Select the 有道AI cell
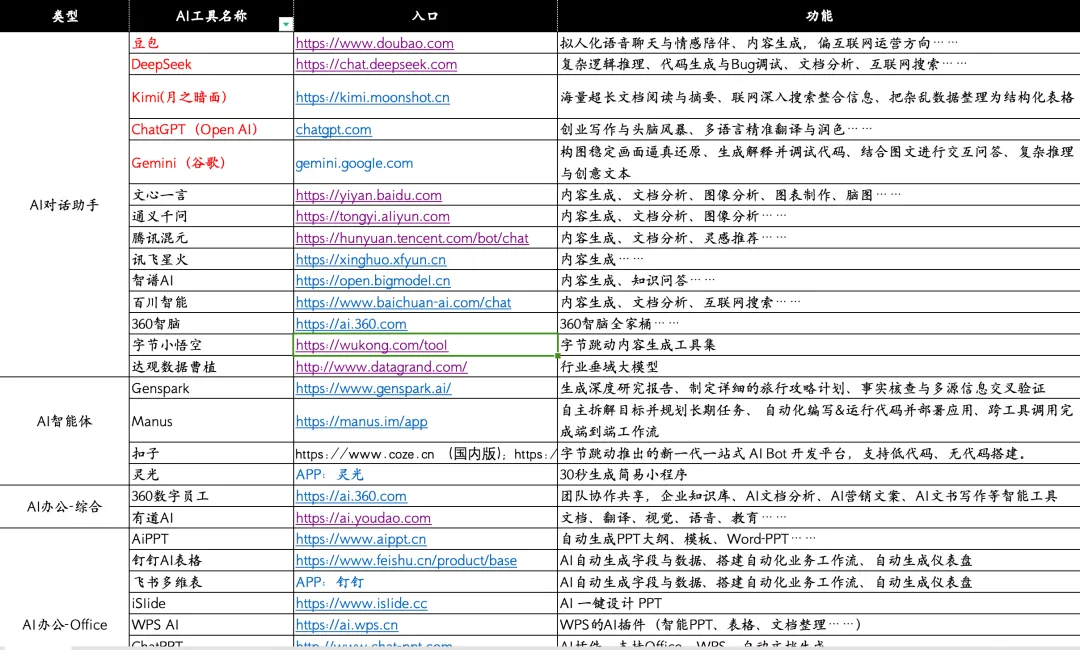The image size is (1080, 650). click(211, 518)
